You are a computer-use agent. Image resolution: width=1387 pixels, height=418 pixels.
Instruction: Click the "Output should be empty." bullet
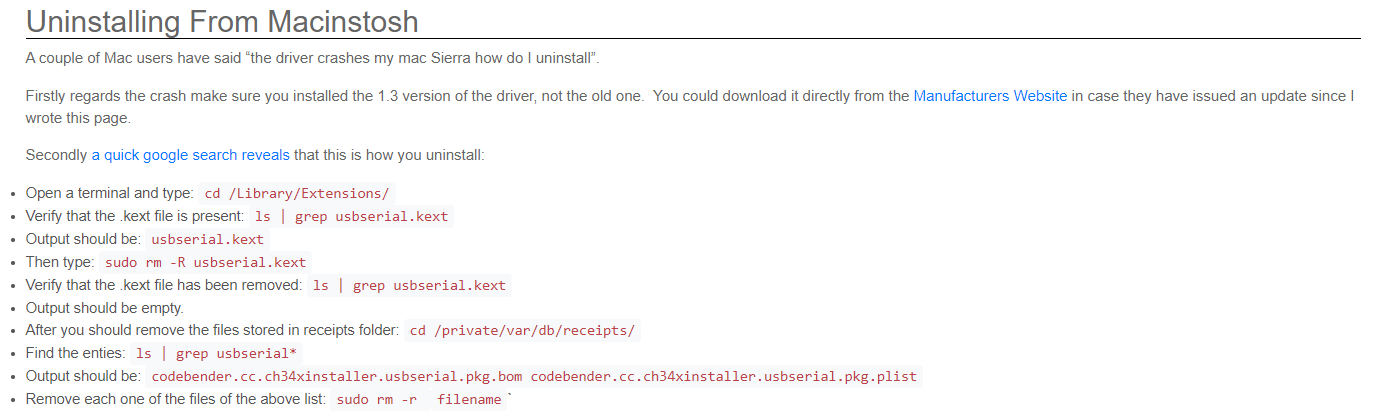[104, 308]
